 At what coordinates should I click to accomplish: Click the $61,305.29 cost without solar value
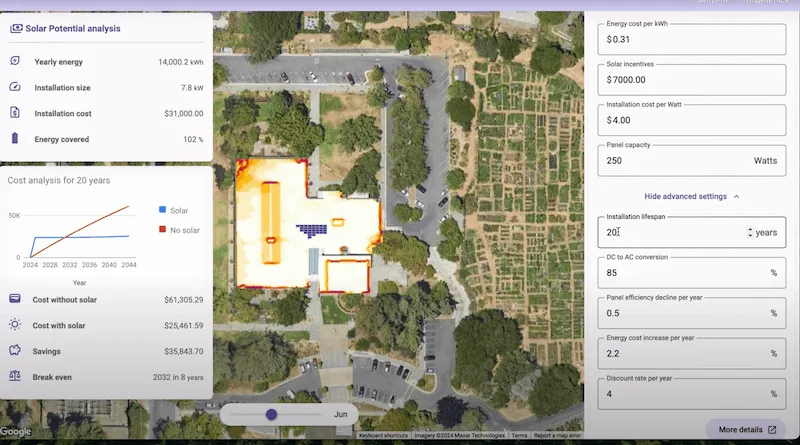pyautogui.click(x=184, y=300)
